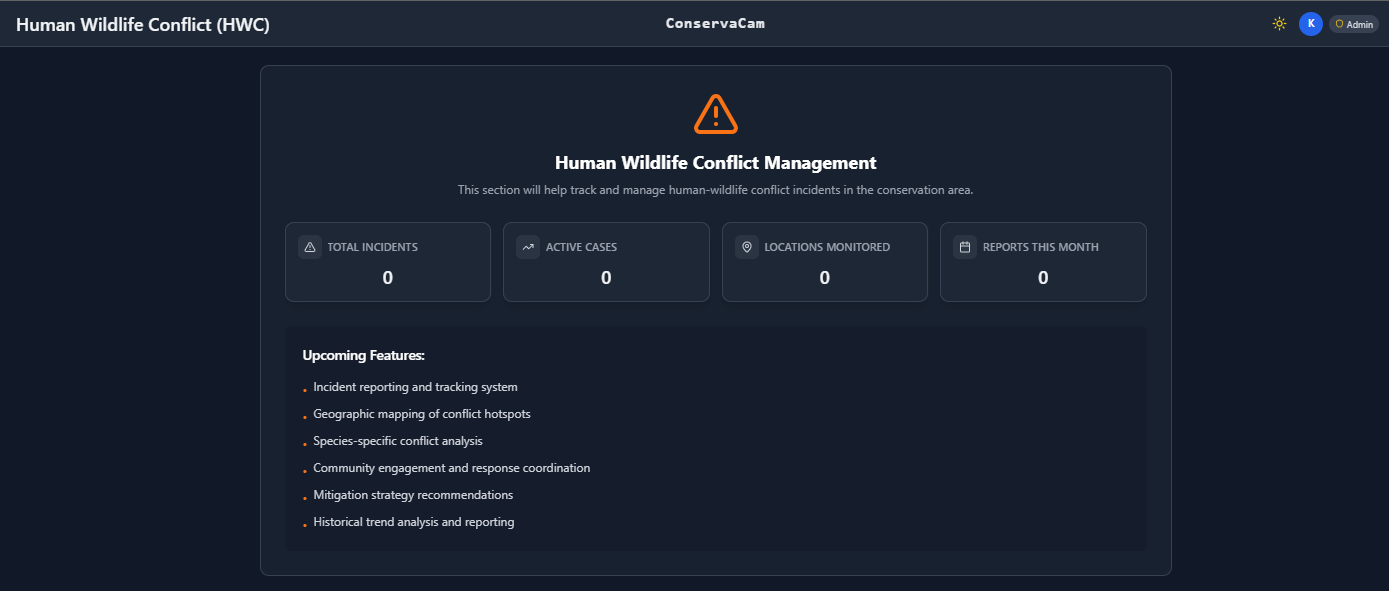Select the Total Incidents count value

388,278
